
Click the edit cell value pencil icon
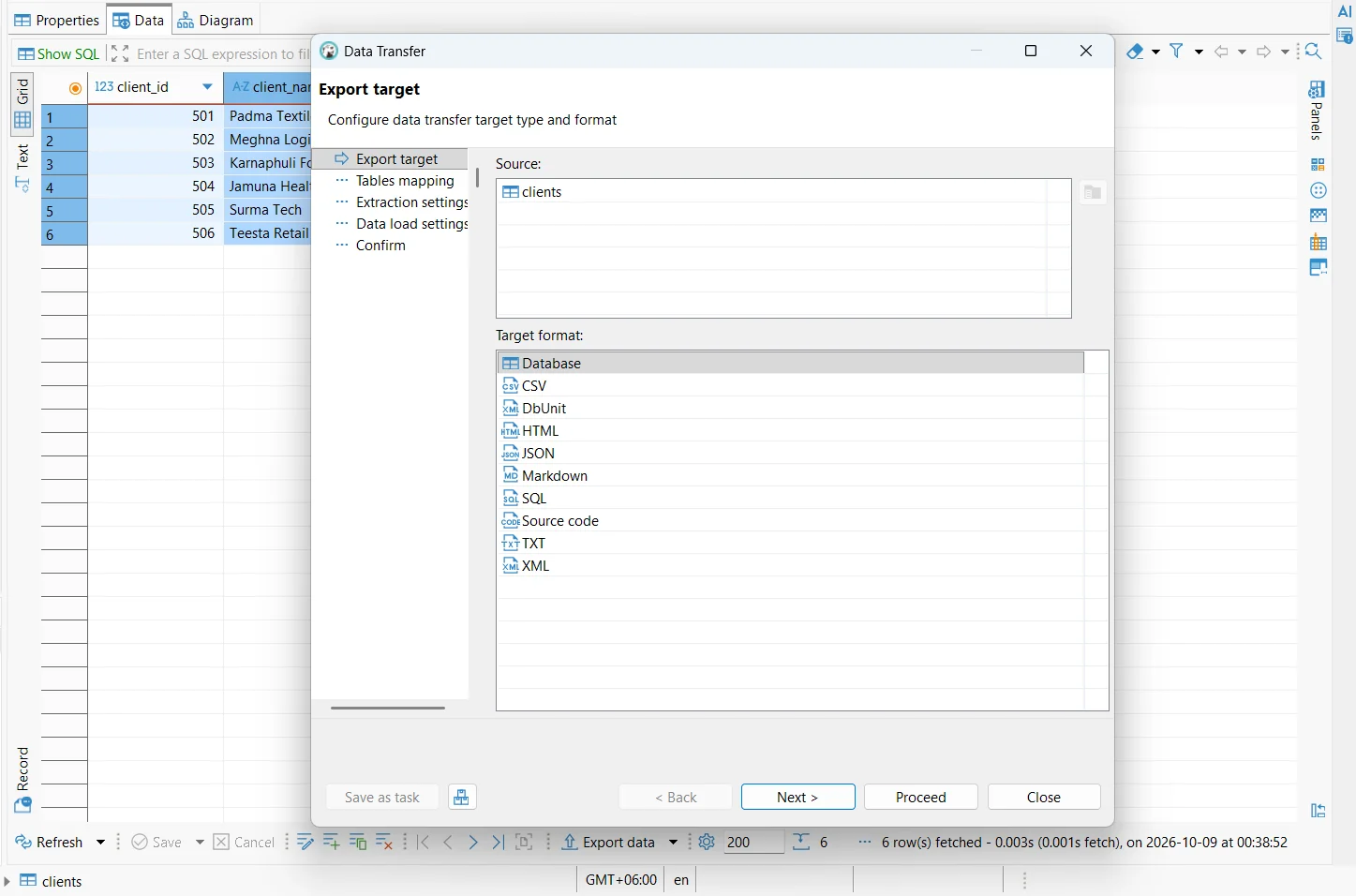click(305, 842)
